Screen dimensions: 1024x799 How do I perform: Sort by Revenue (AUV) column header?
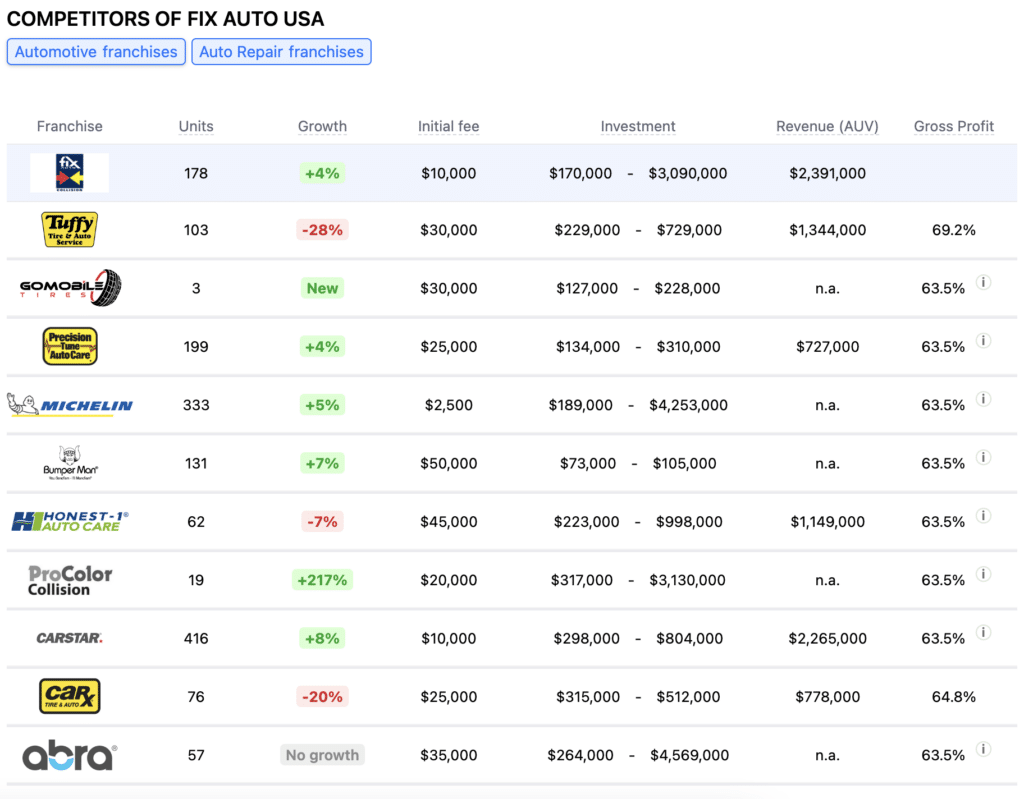[827, 126]
